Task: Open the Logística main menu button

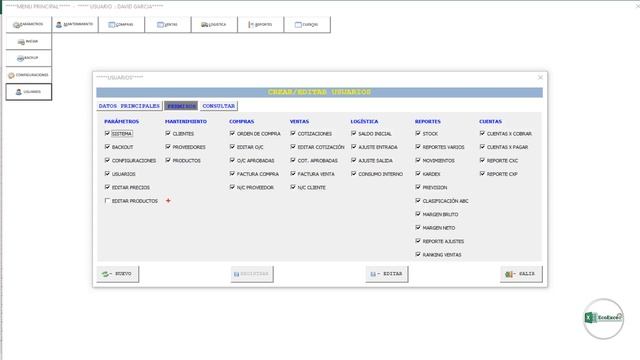Action: (214, 24)
